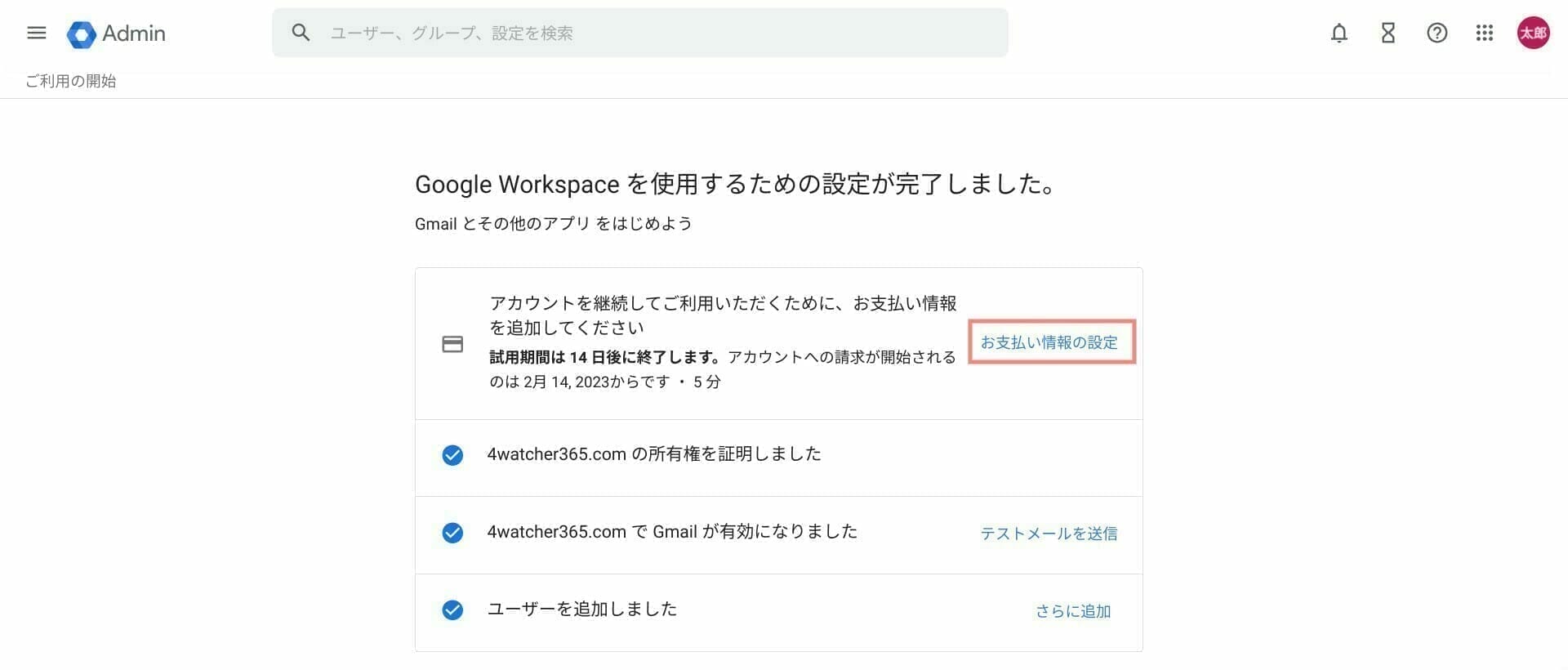This screenshot has width=1568, height=670.
Task: Open the notifications bell
Action: point(1339,33)
